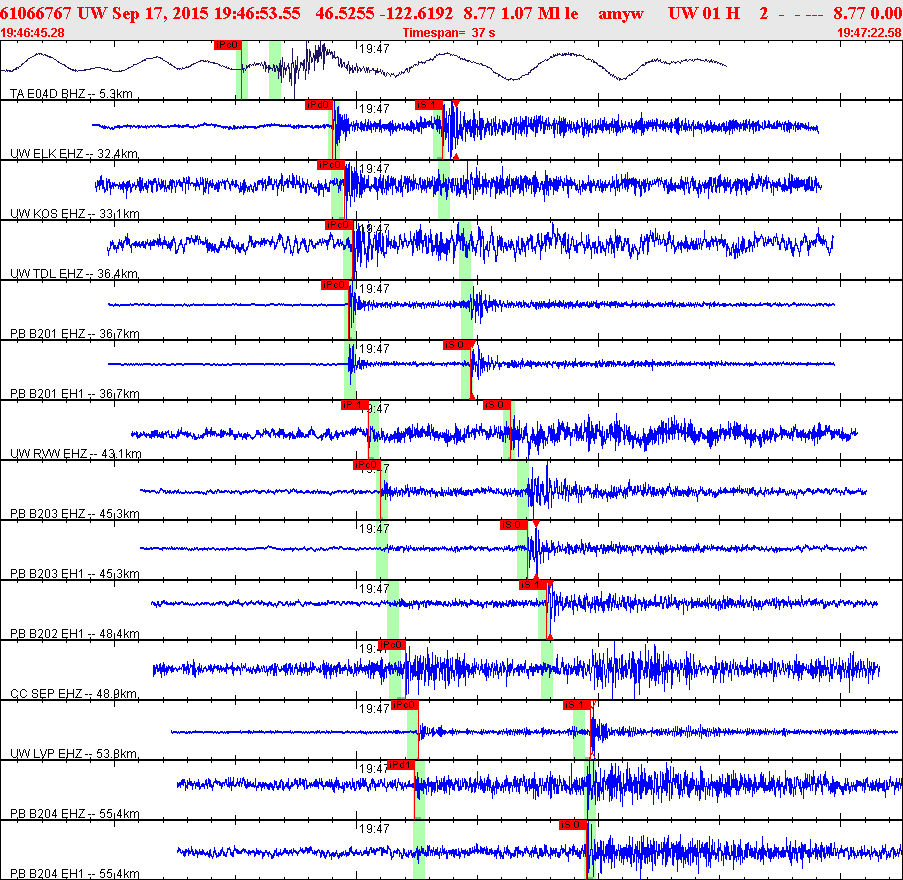Click the iP 1 pick flag on UW RVW trace
The height and width of the screenshot is (880, 903).
[355, 405]
